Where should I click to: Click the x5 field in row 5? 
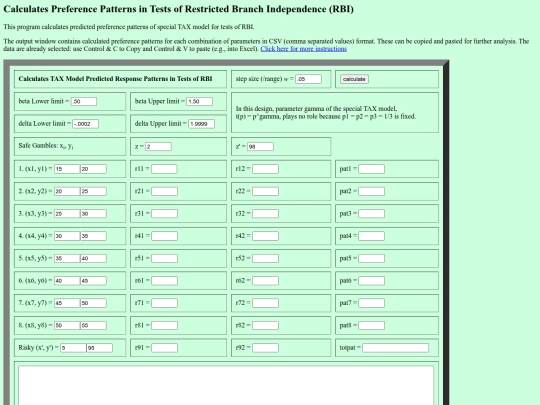pos(67,259)
